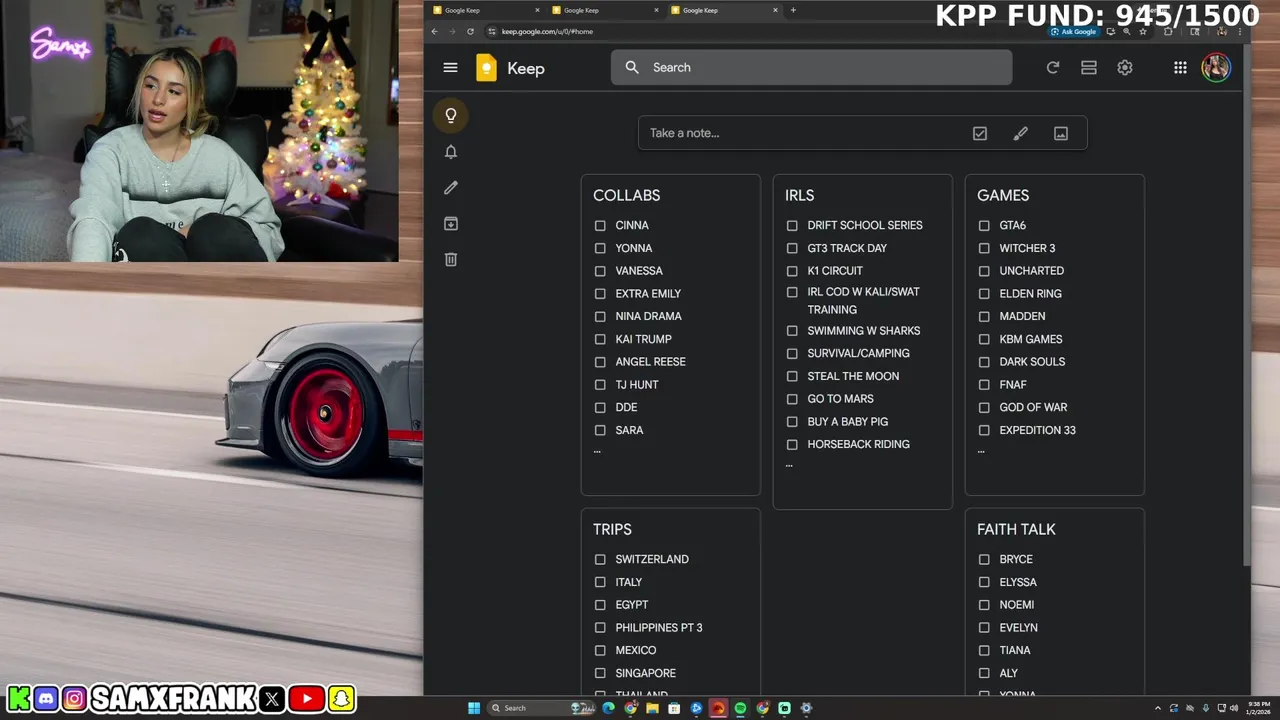Viewport: 1280px width, 720px height.
Task: Check the CINNA checkbox in COLLABS
Action: 600,226
